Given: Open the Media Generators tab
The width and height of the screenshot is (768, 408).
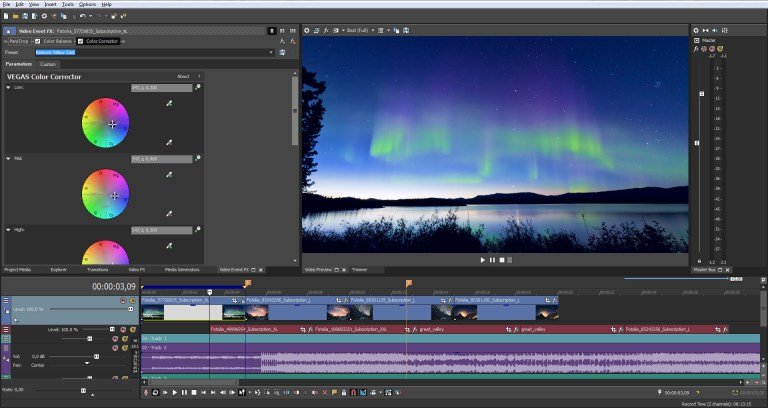Looking at the screenshot, I should click(x=182, y=270).
